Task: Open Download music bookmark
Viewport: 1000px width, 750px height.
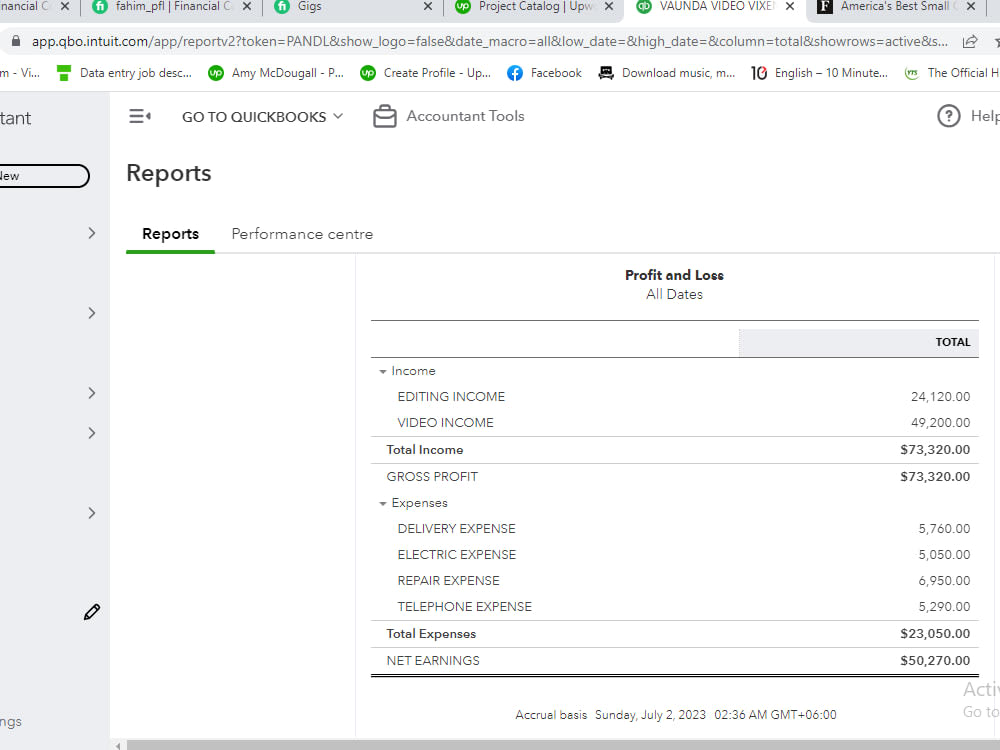Action: pos(666,73)
